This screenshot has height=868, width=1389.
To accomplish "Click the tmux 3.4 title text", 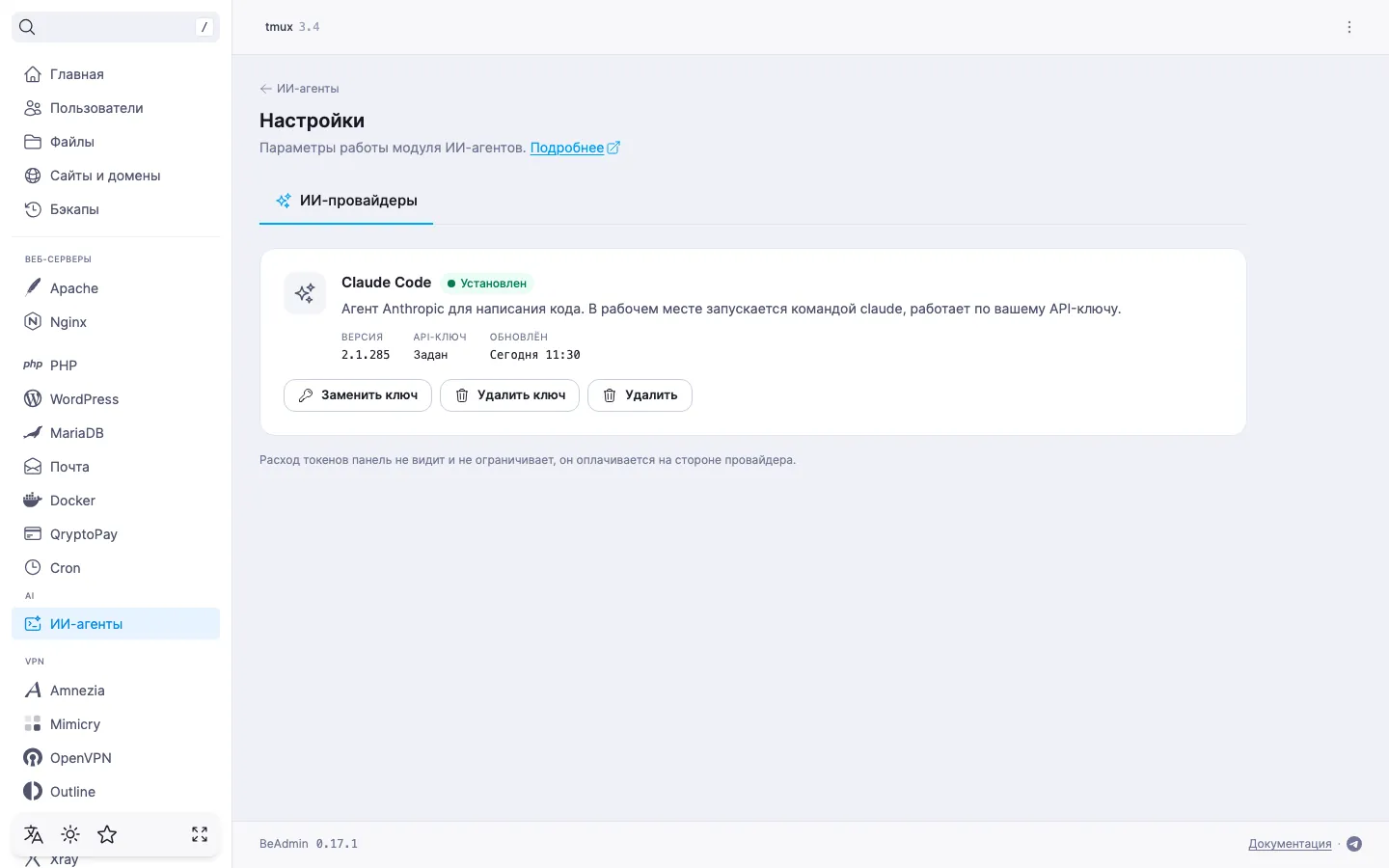I will tap(292, 27).
